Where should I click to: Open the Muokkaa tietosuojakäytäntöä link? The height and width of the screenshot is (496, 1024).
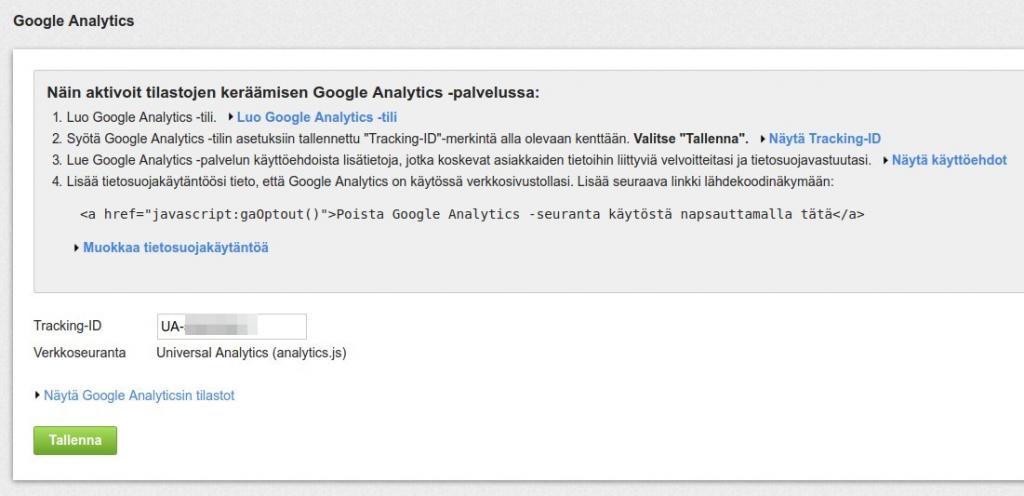[x=176, y=247]
